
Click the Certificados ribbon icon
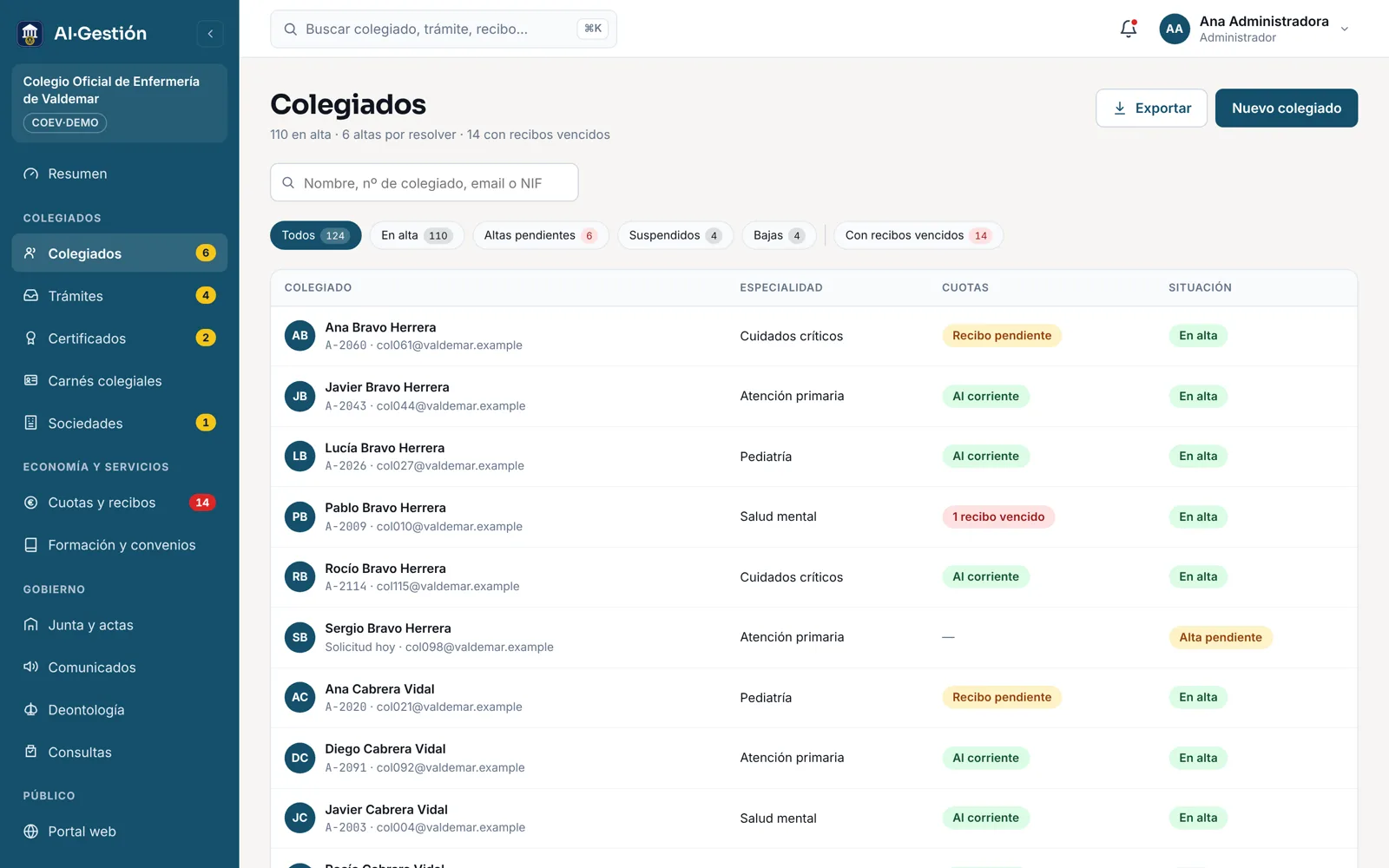coord(31,339)
